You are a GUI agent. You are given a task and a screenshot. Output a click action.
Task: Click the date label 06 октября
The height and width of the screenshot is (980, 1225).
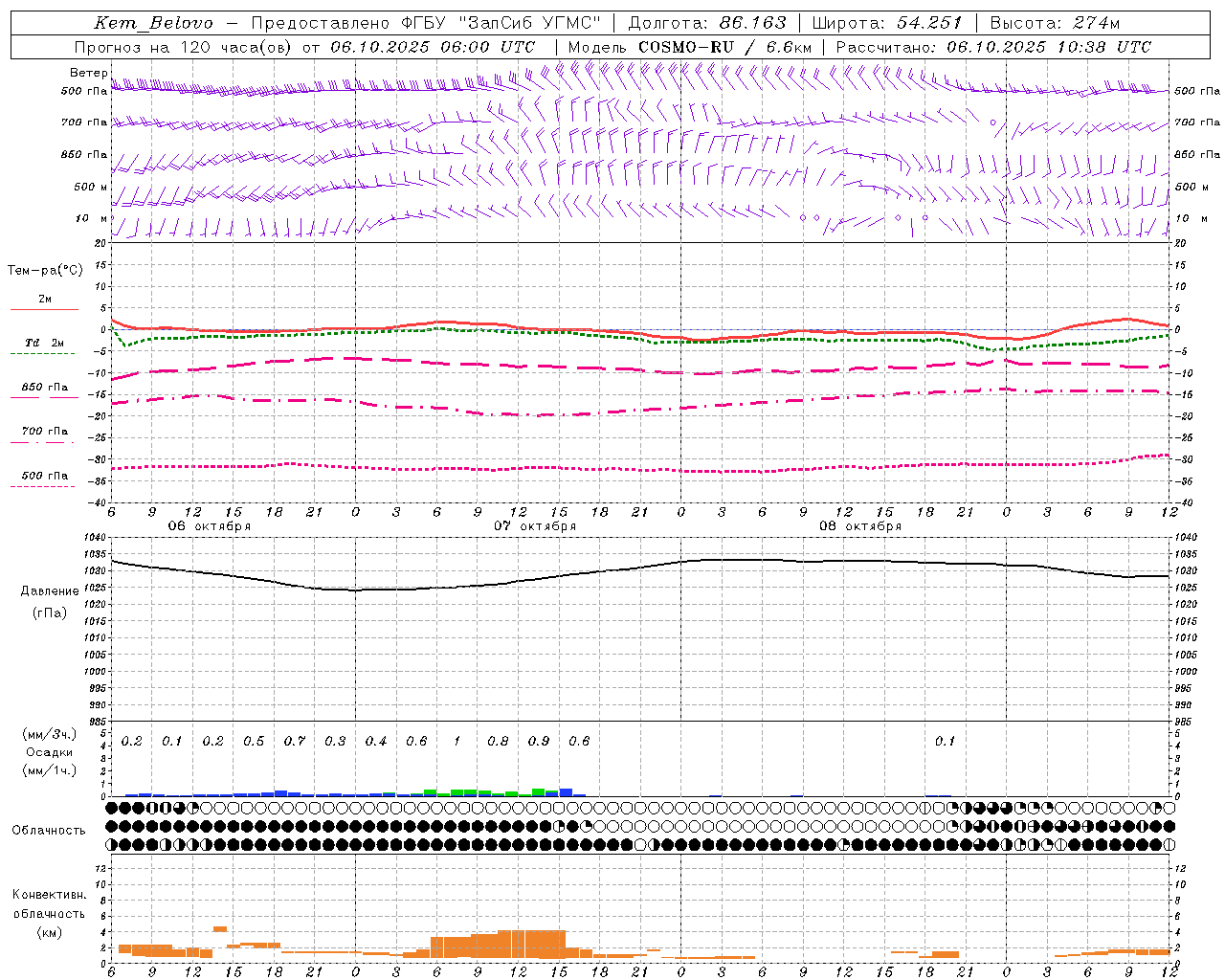pyautogui.click(x=210, y=526)
